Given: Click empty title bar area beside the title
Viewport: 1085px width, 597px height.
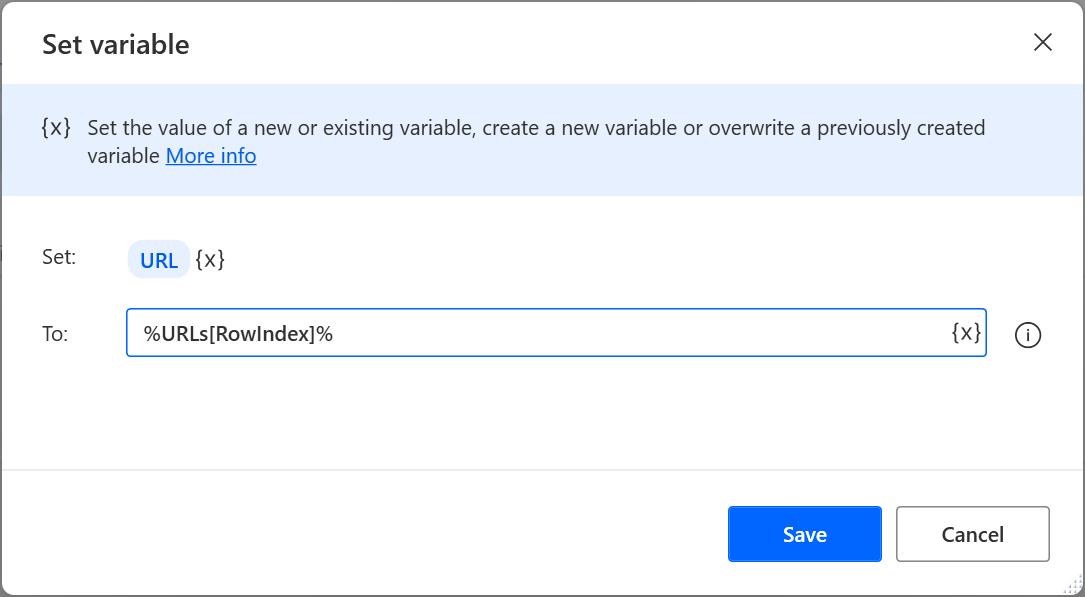Looking at the screenshot, I should [600, 44].
